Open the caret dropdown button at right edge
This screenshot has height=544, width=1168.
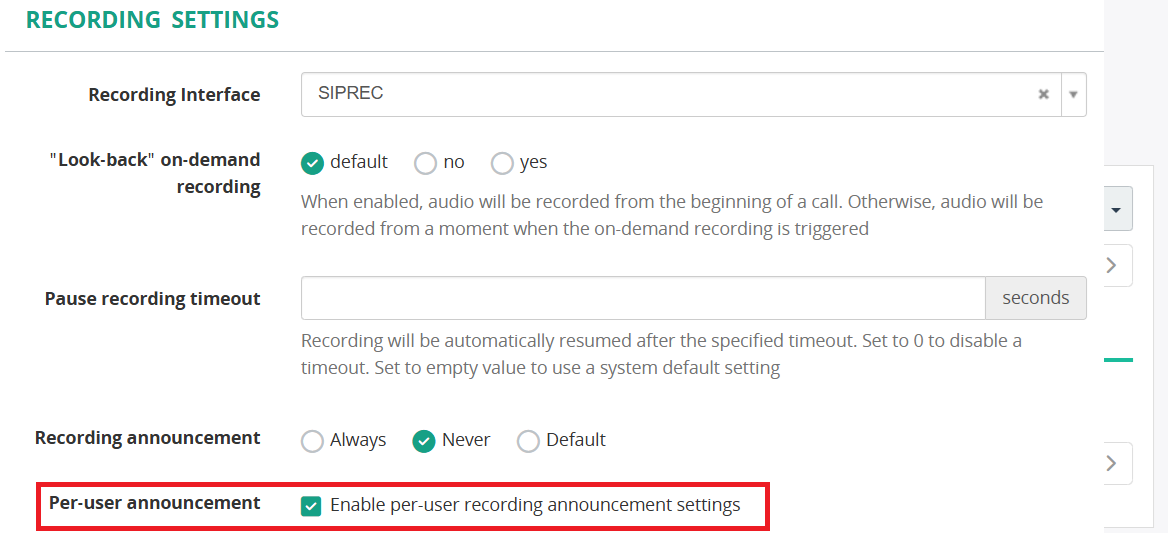[x=1115, y=210]
